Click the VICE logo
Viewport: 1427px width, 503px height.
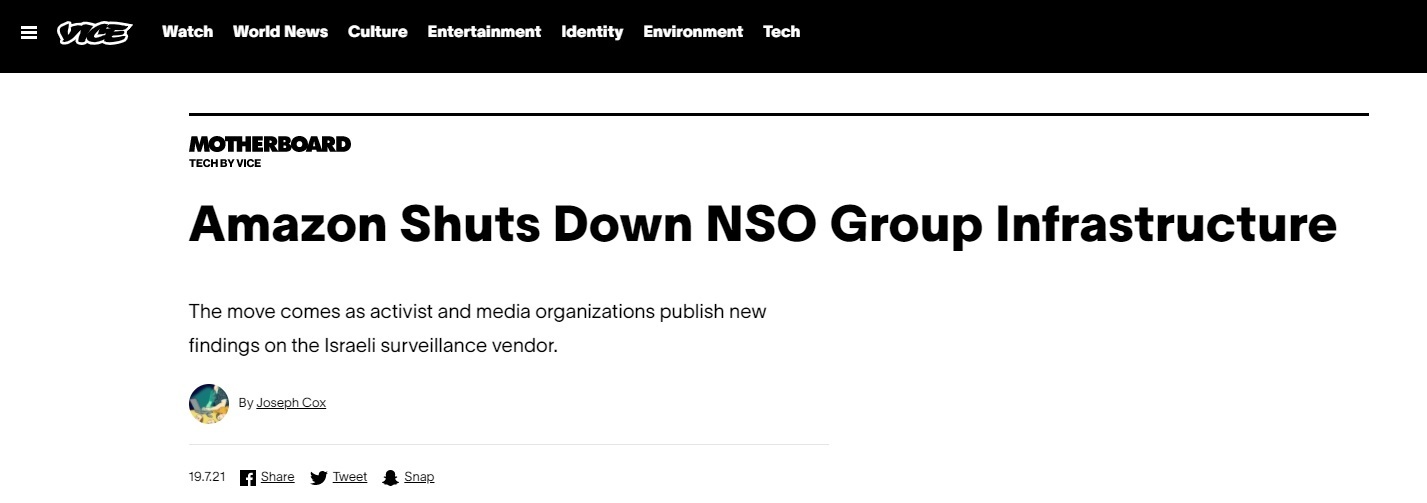click(95, 32)
